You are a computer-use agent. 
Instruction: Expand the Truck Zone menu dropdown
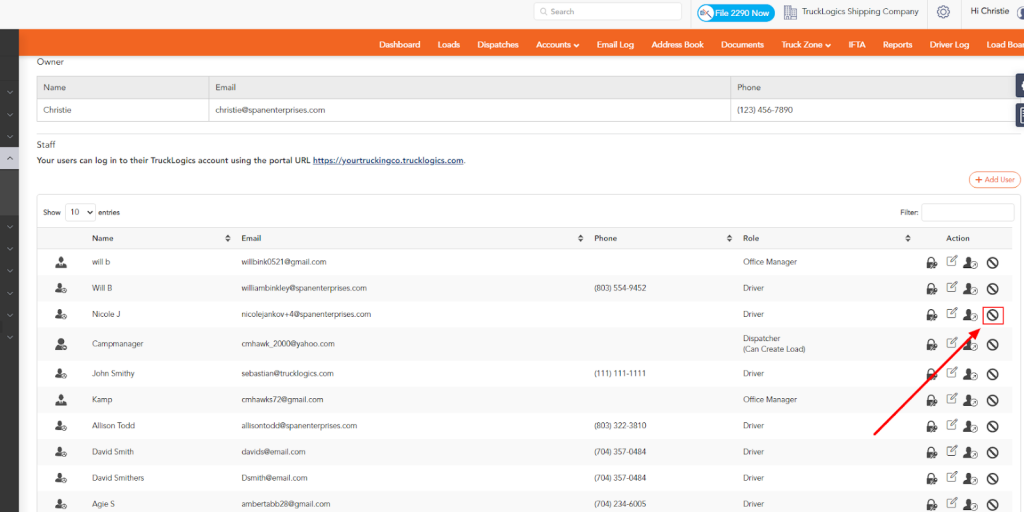pyautogui.click(x=806, y=45)
